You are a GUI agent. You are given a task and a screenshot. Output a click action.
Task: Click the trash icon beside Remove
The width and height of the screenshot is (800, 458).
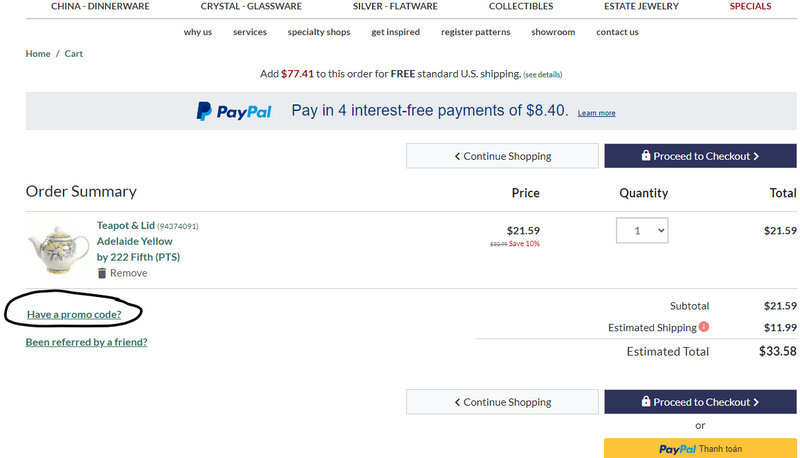click(x=102, y=273)
